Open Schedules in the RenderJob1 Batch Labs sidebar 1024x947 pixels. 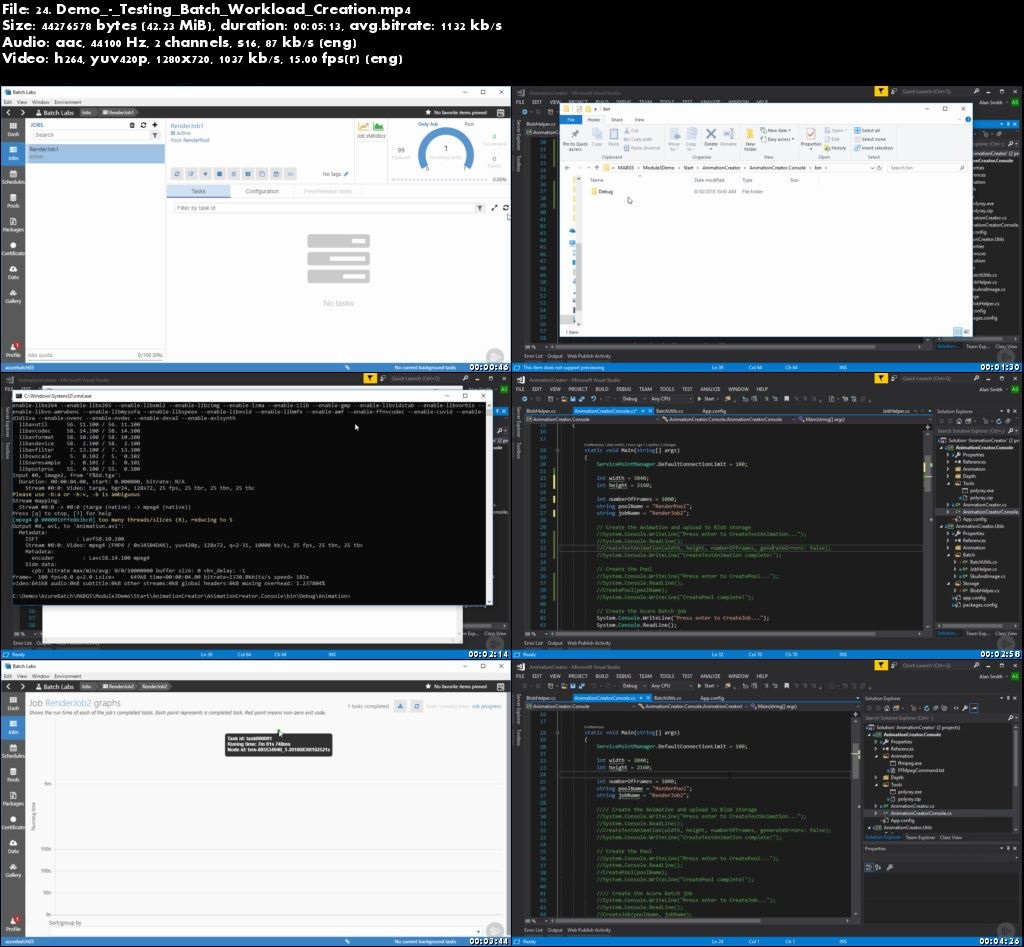coord(13,176)
